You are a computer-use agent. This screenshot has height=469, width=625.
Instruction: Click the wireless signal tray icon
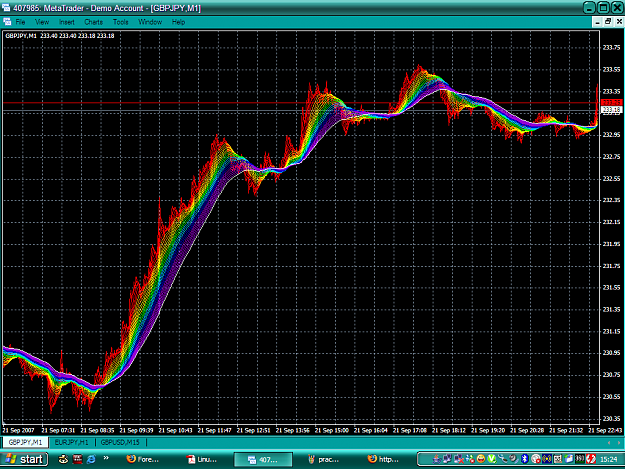pos(547,459)
